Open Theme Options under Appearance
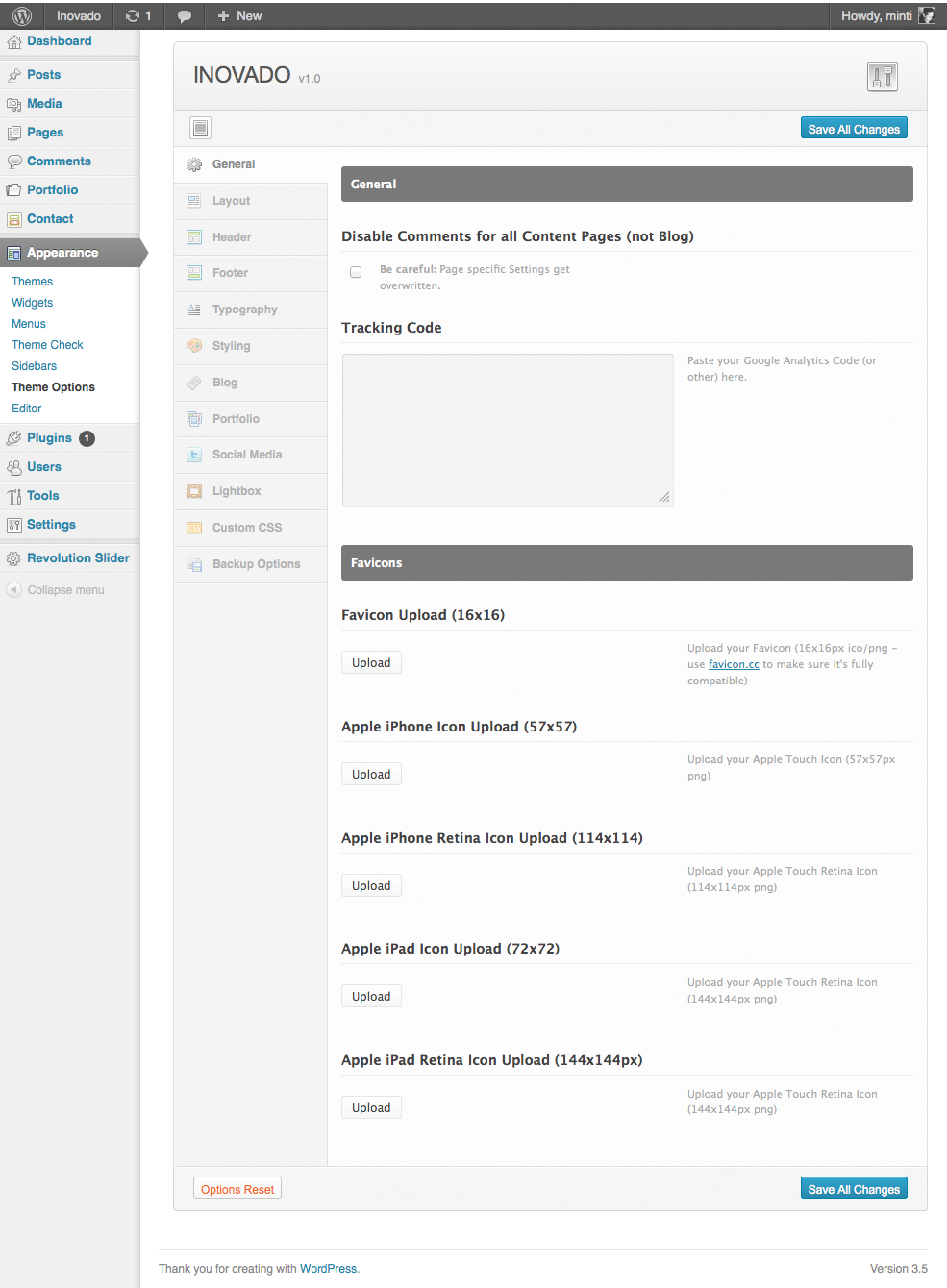 53,386
